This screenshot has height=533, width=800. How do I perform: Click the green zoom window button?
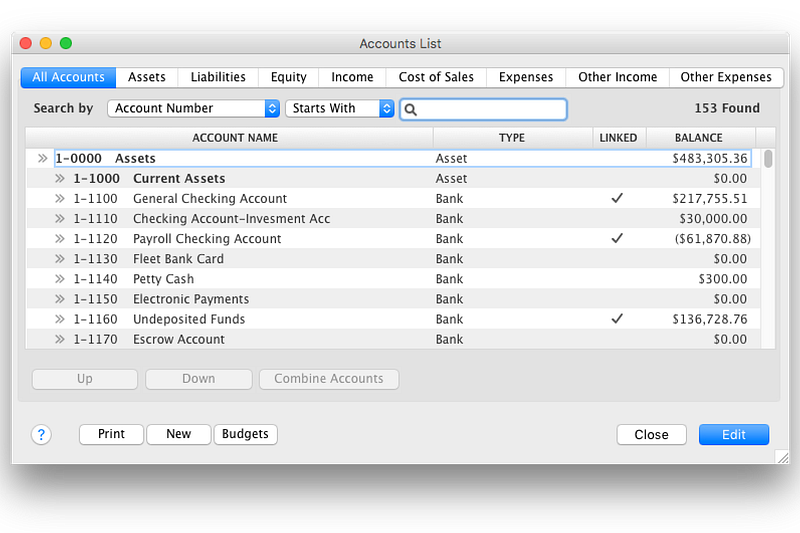[x=66, y=43]
